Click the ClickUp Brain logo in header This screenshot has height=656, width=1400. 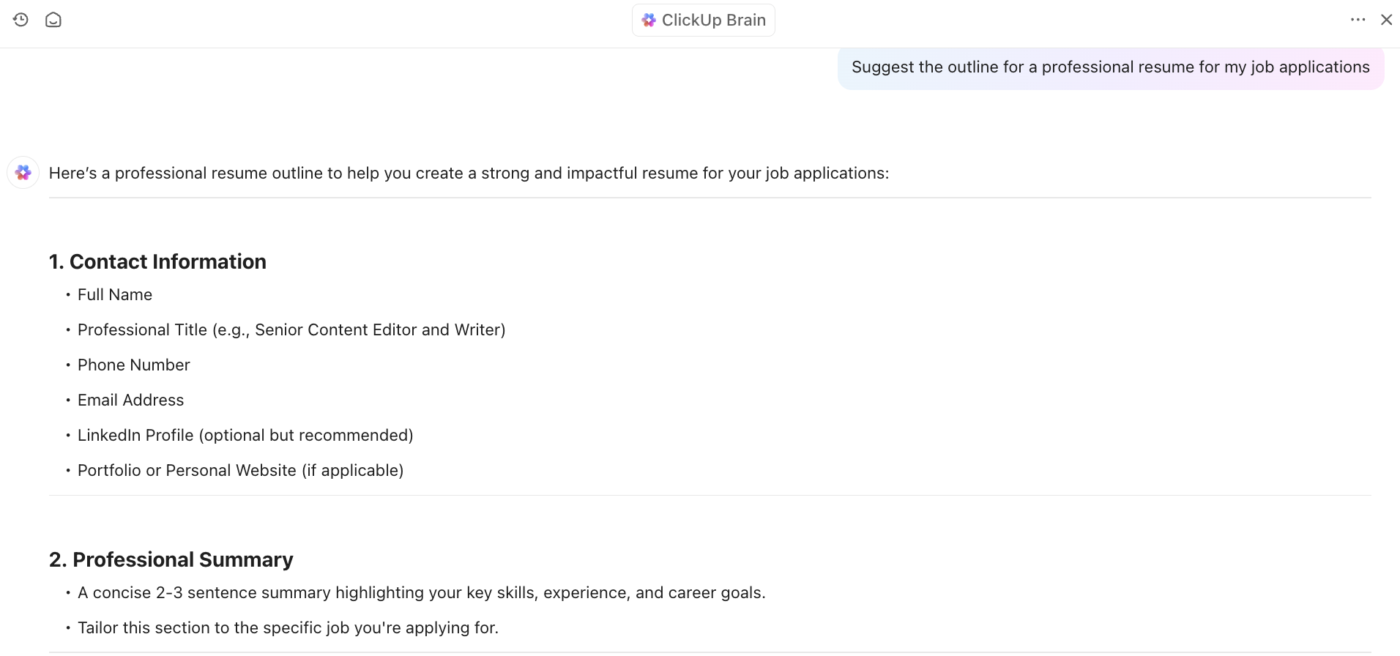pos(649,20)
